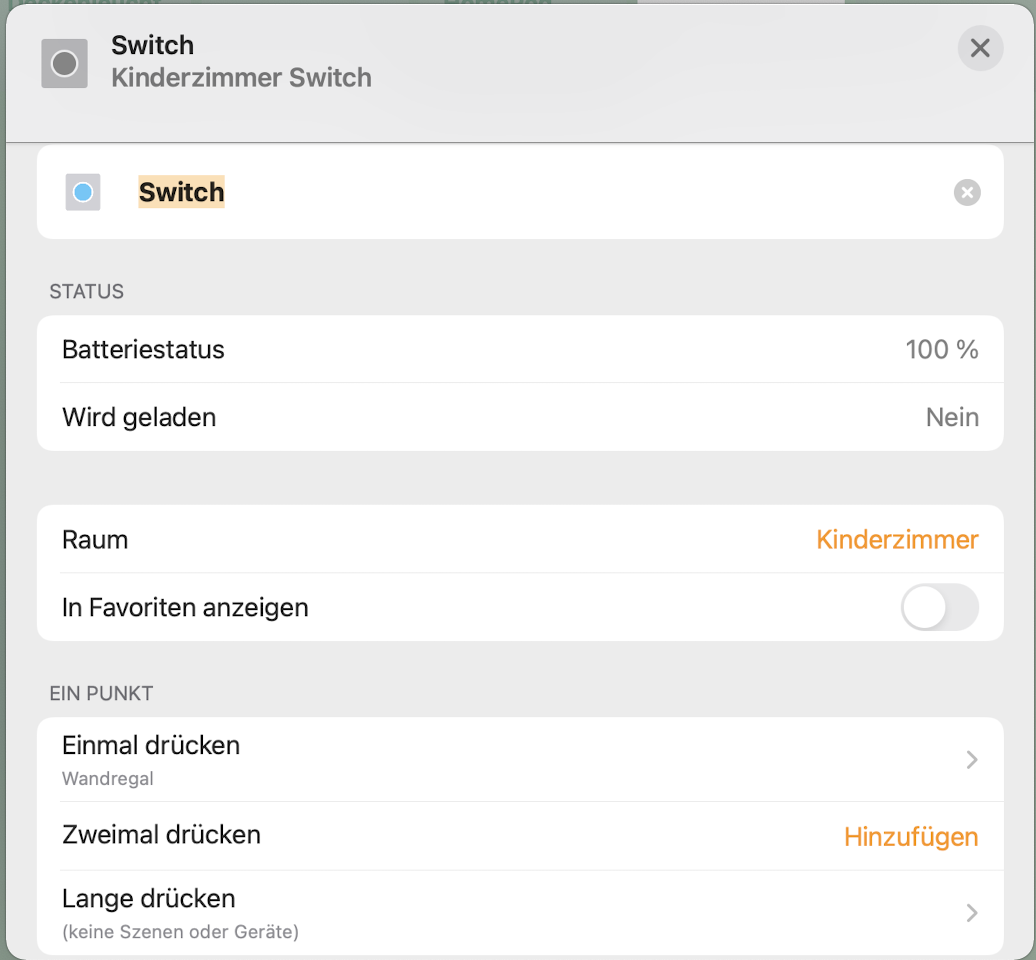Toggle In Favoriten anzeigen switch
Image resolution: width=1036 pixels, height=960 pixels.
(939, 607)
